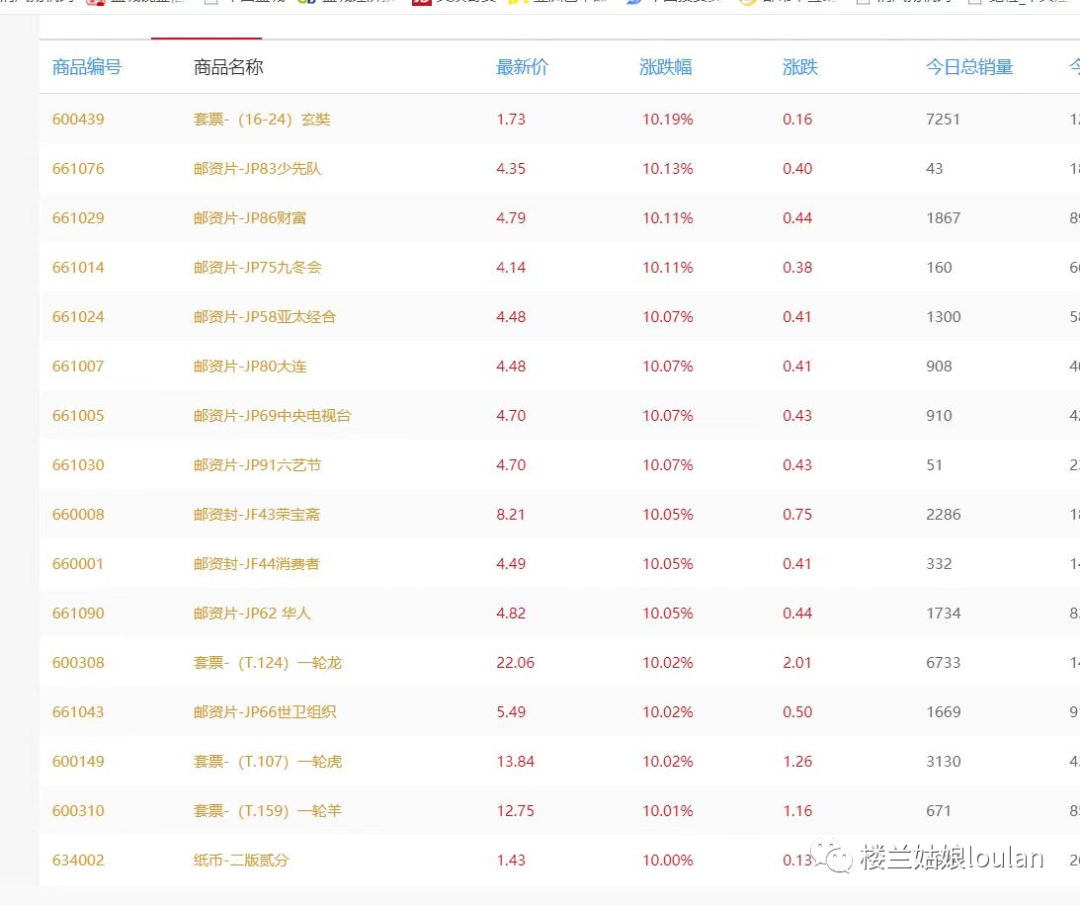Open product 邮资片-JP86财富
Viewport: 1080px width, 905px height.
[x=249, y=218]
